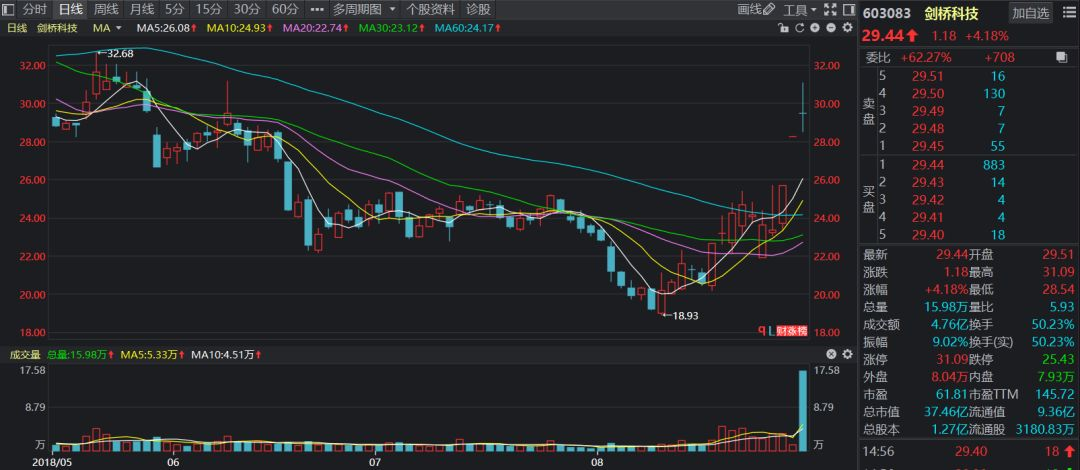Click the volume MA5:5.33万 label

[153, 355]
